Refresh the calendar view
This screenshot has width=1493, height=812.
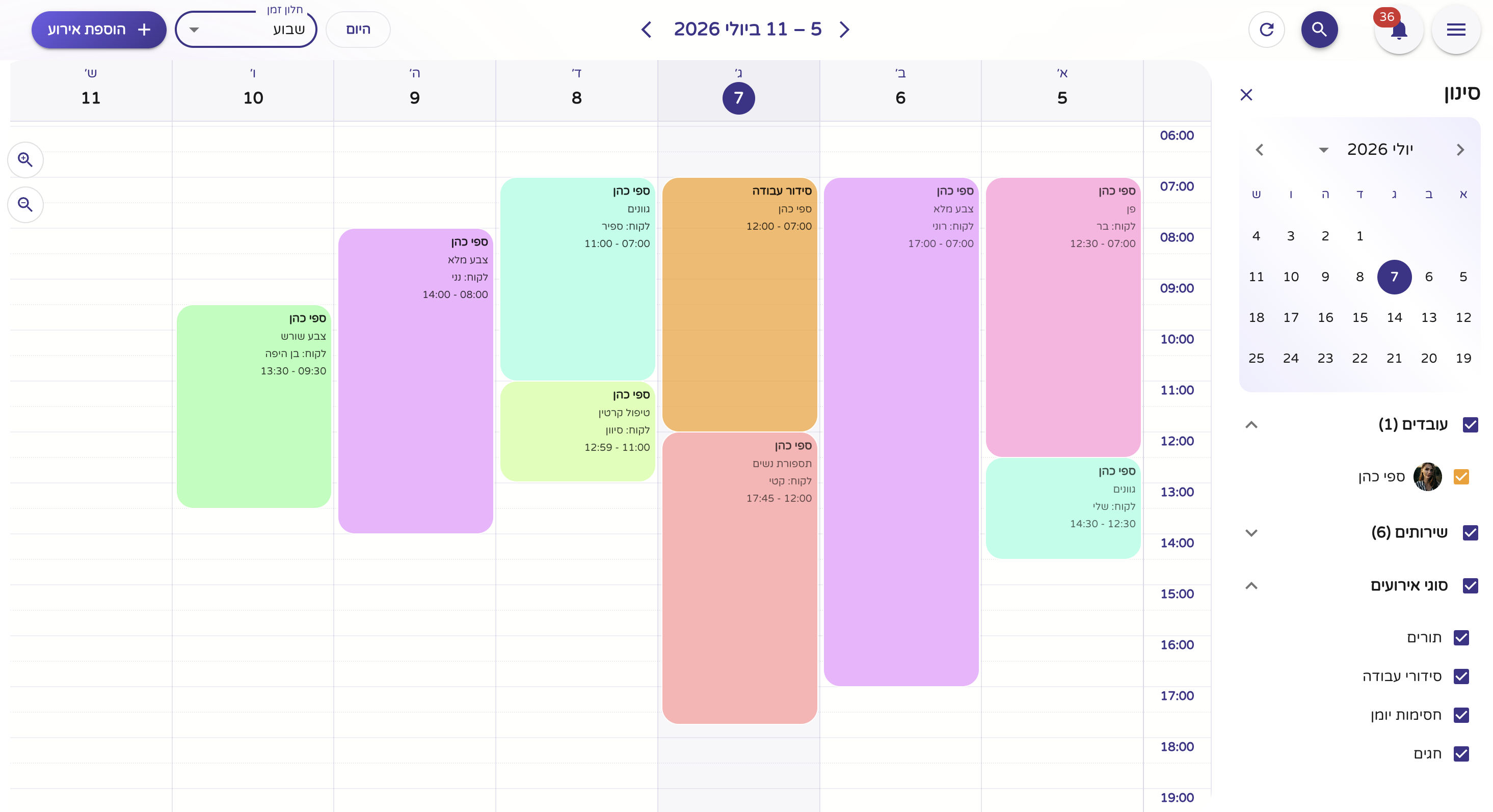tap(1266, 29)
